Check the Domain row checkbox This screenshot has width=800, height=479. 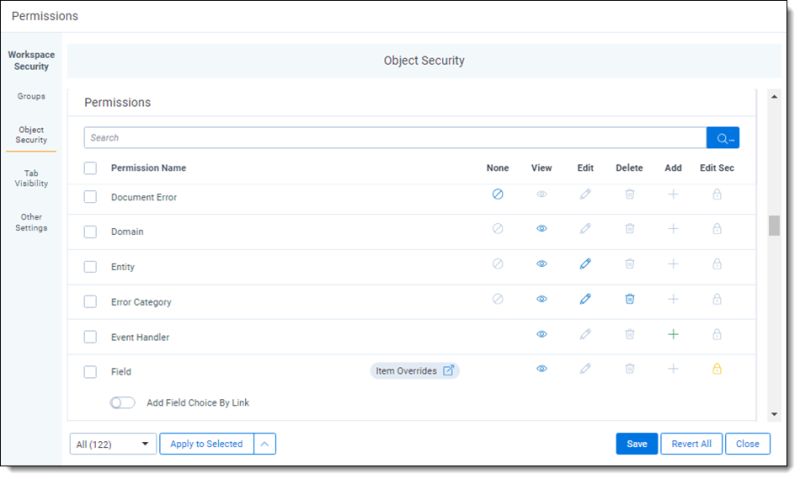[90, 232]
